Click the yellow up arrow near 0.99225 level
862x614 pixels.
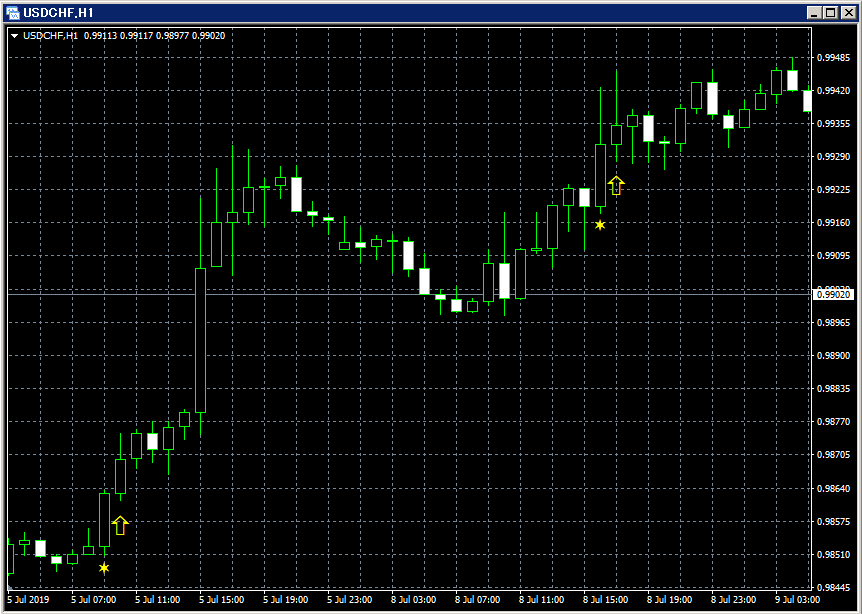point(616,185)
